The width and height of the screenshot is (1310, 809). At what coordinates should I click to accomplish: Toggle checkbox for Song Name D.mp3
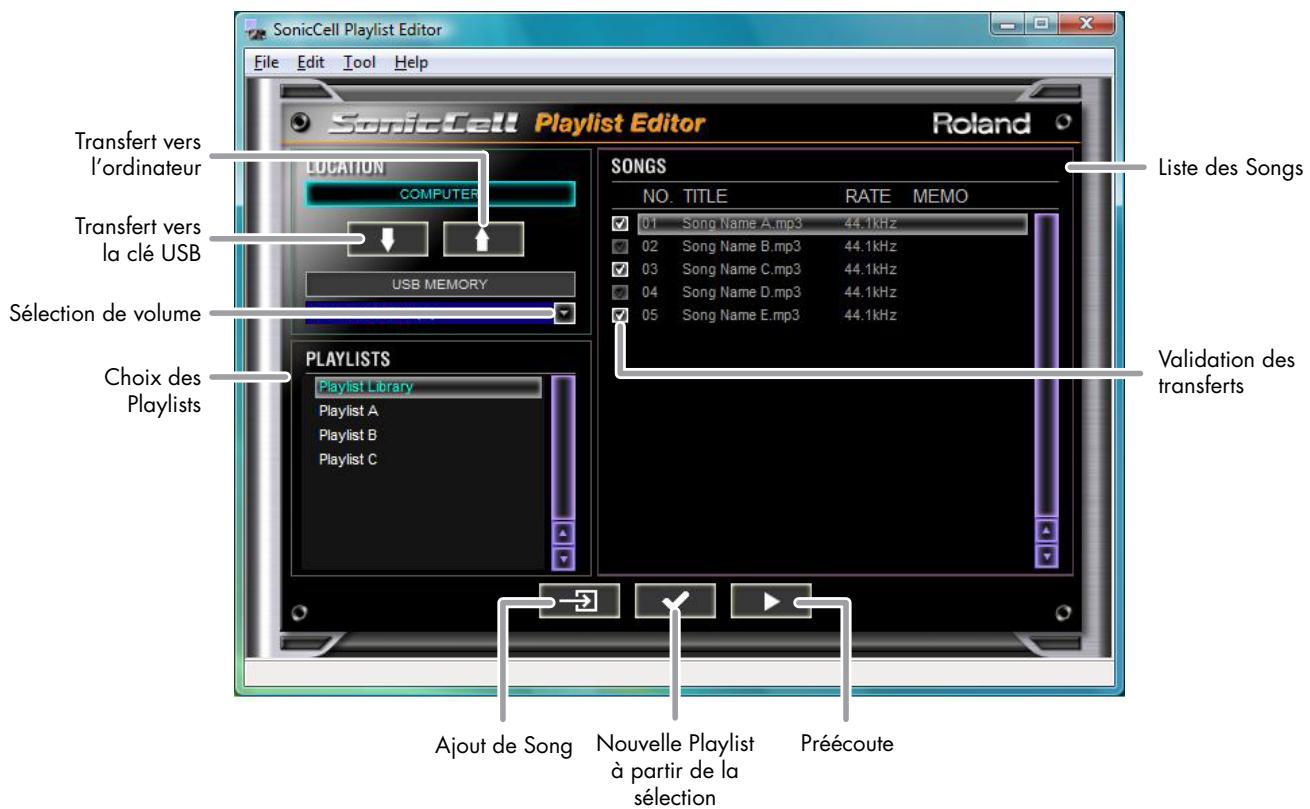click(619, 292)
